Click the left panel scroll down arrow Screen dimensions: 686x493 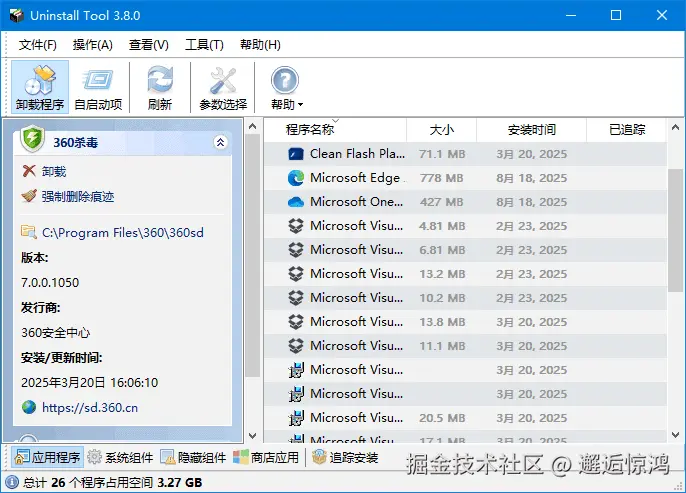pyautogui.click(x=252, y=435)
